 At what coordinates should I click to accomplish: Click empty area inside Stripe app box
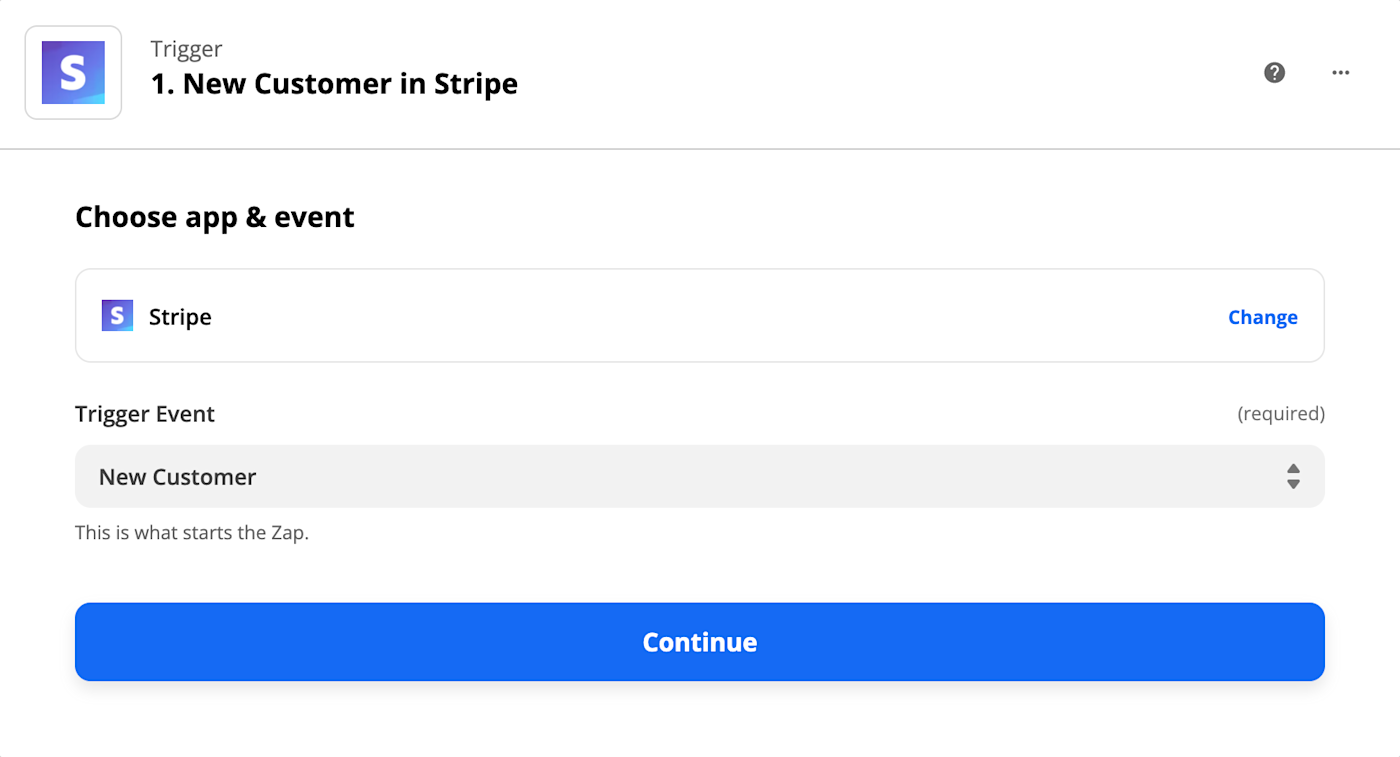(x=700, y=316)
